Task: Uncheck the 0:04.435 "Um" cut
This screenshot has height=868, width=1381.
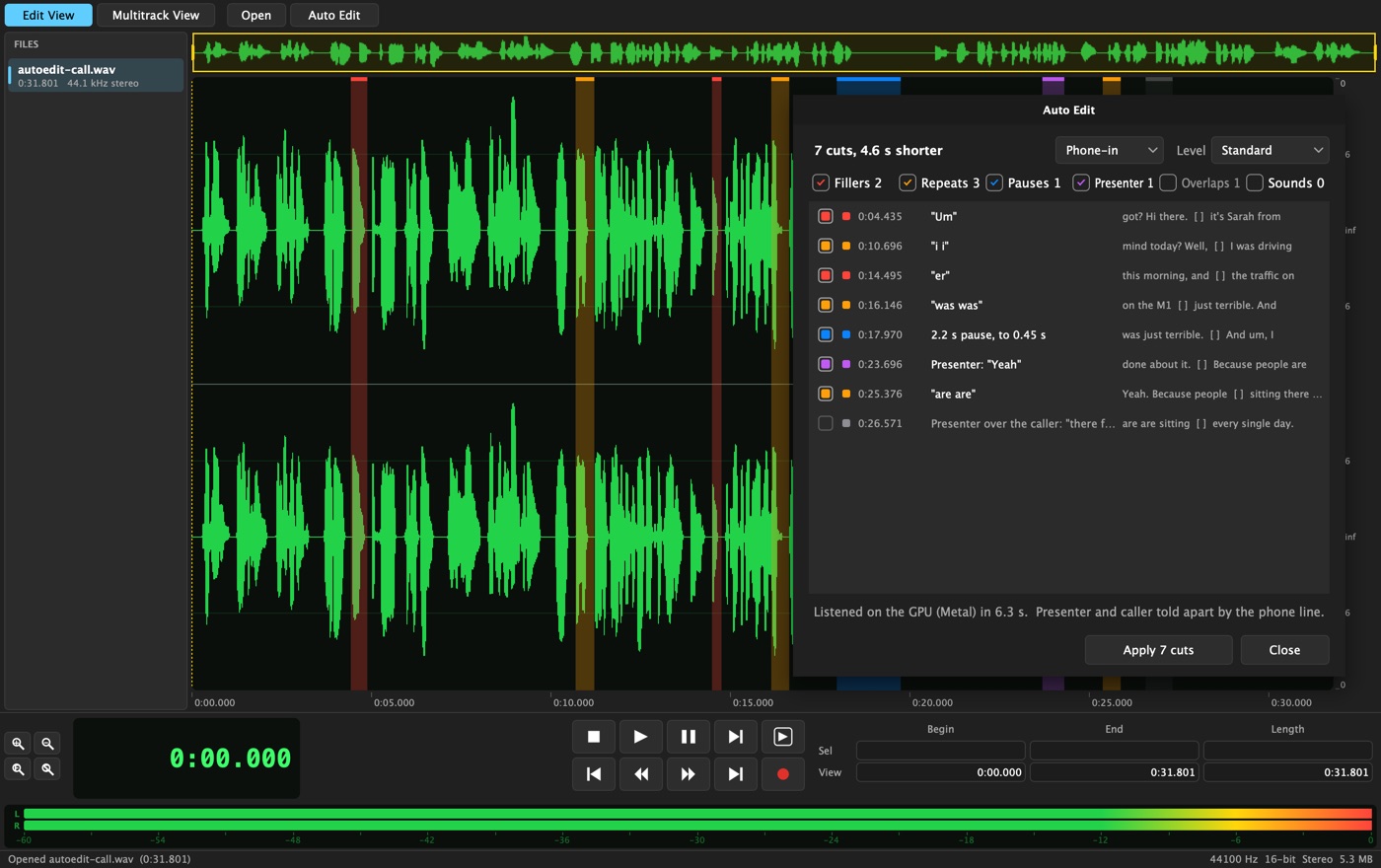Action: 826,216
